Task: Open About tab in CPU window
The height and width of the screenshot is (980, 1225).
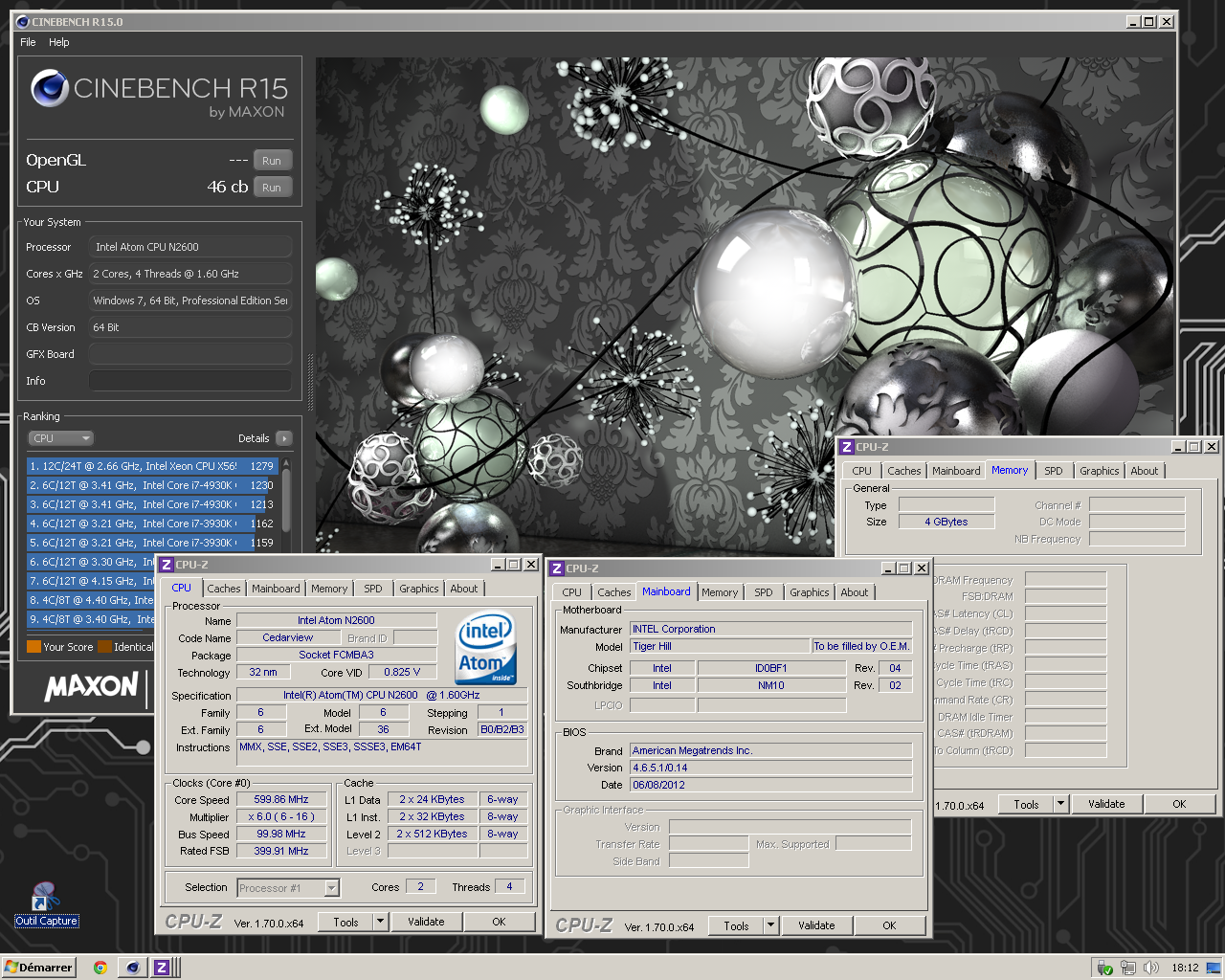Action: (464, 589)
